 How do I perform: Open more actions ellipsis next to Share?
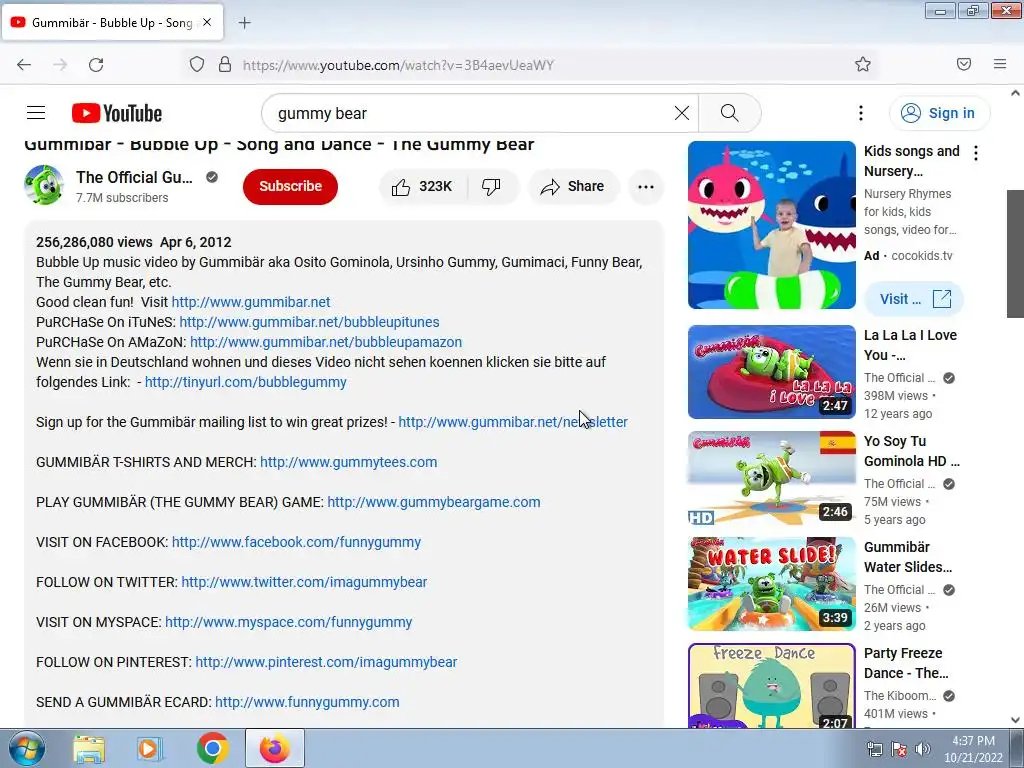click(x=646, y=187)
